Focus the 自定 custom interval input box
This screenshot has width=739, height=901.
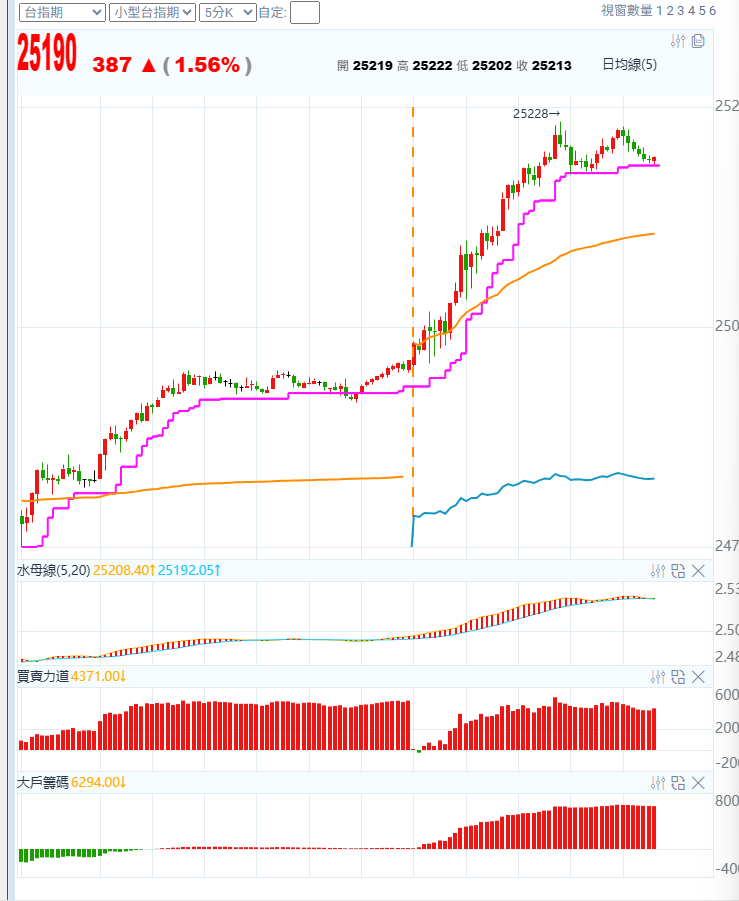[304, 12]
